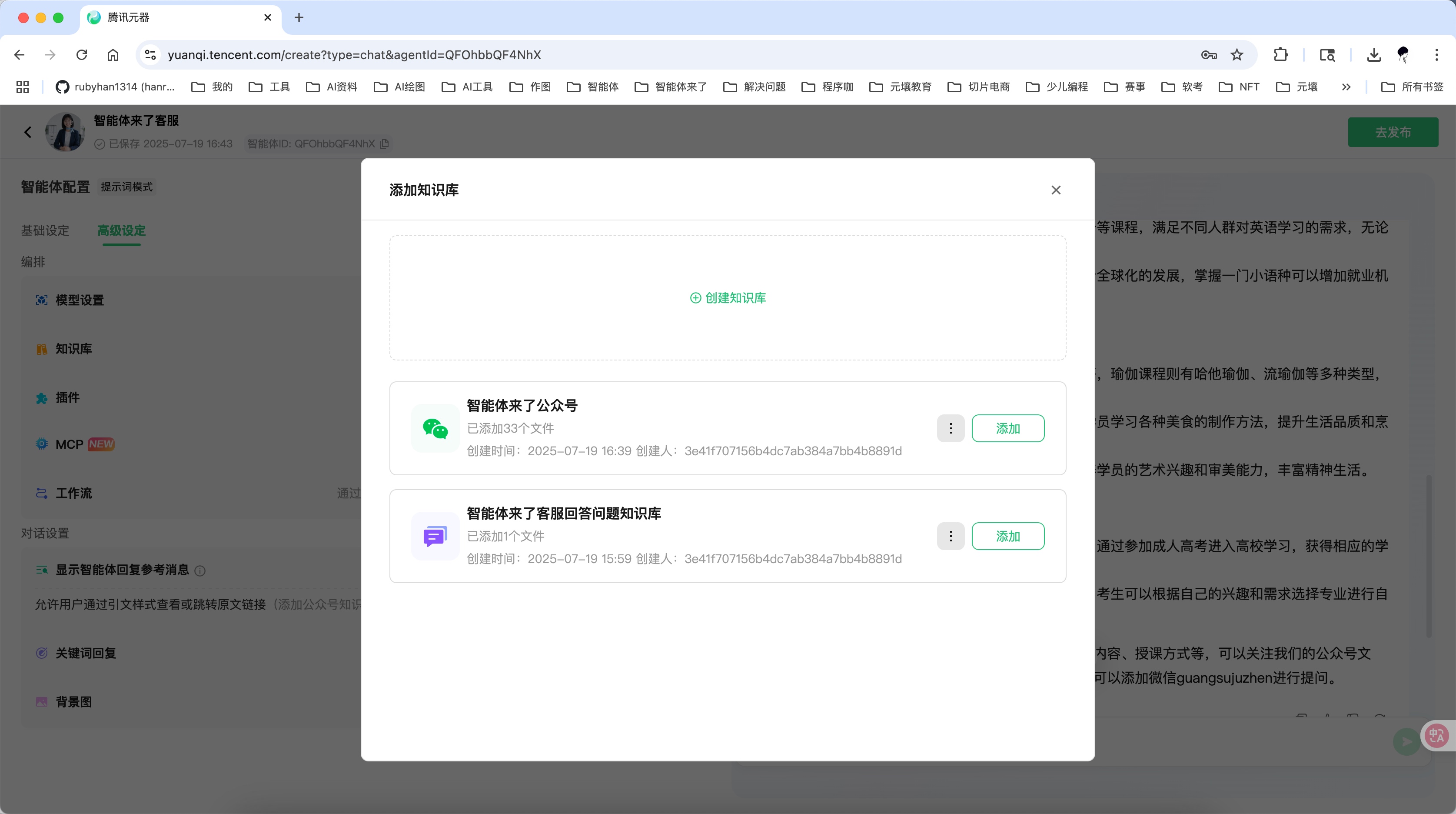Click the WeChat icon of 智能体来了公众号

pos(434,428)
